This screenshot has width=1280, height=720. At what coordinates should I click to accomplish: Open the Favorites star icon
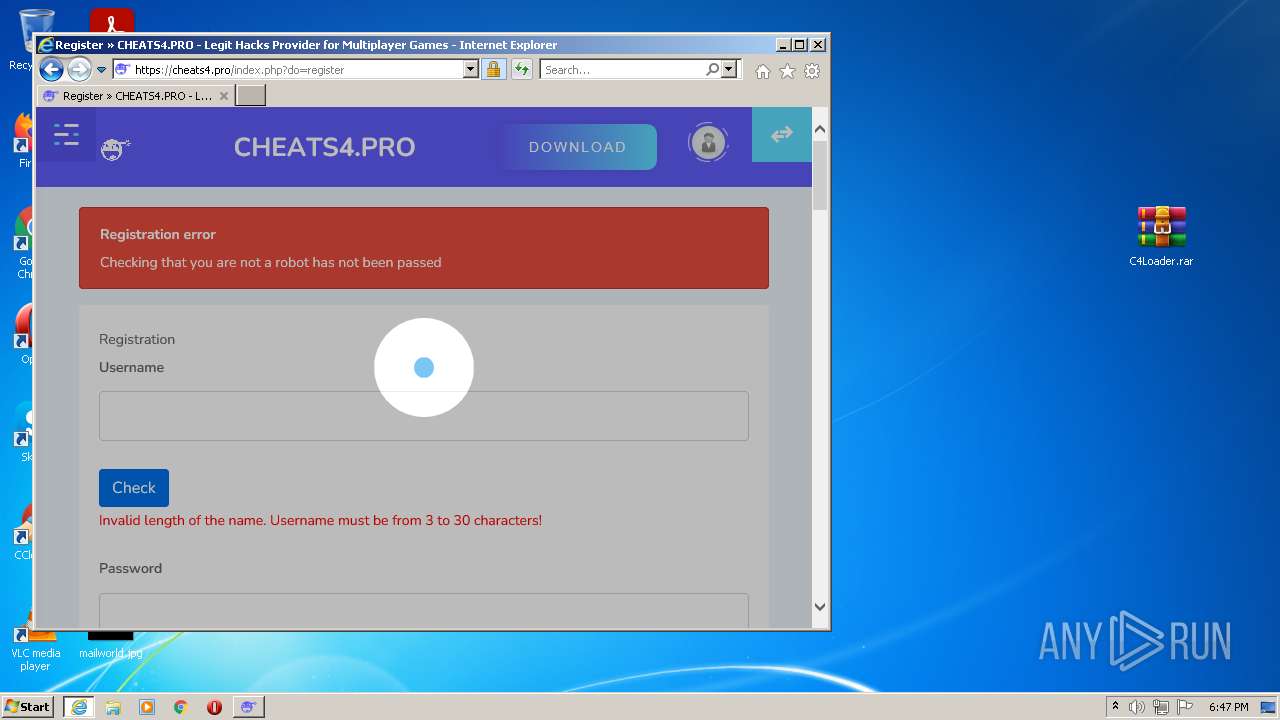tap(788, 71)
